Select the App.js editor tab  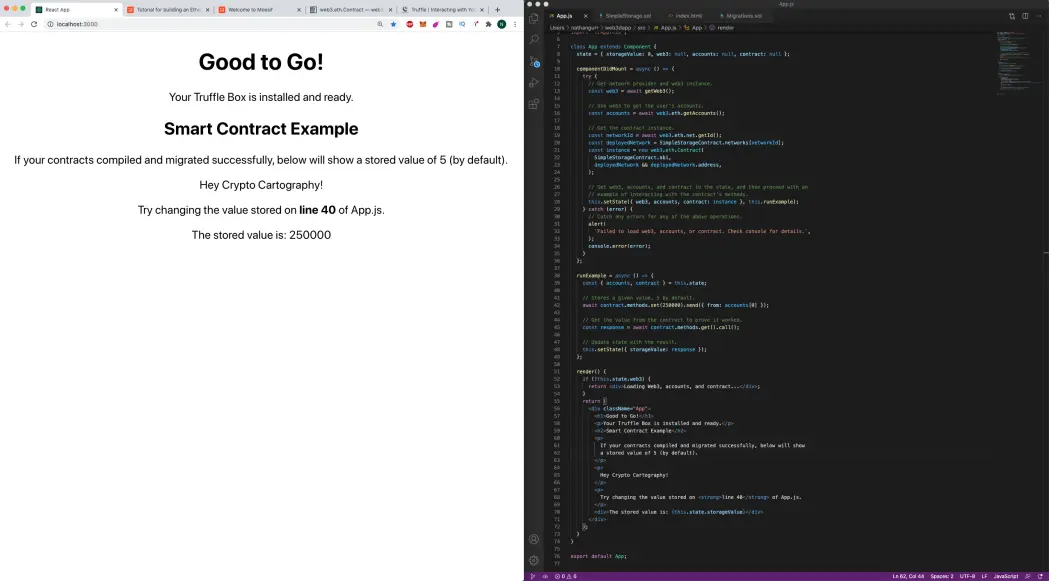tap(568, 15)
